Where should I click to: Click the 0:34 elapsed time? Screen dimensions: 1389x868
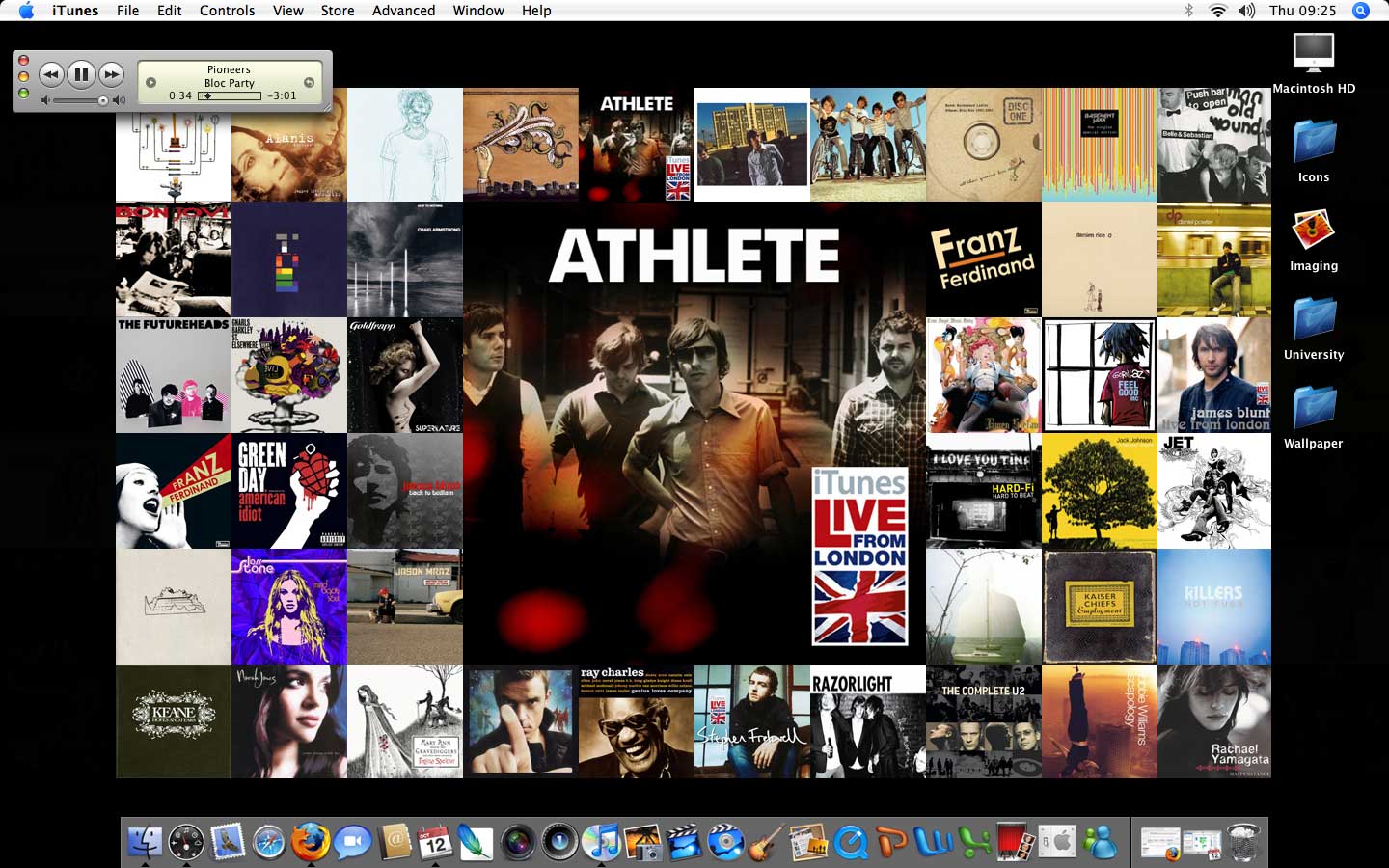point(180,95)
